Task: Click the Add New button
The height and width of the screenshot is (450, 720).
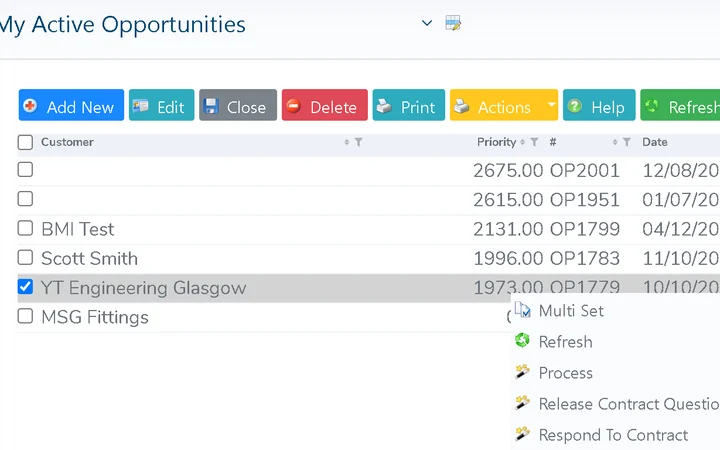Action: click(71, 105)
